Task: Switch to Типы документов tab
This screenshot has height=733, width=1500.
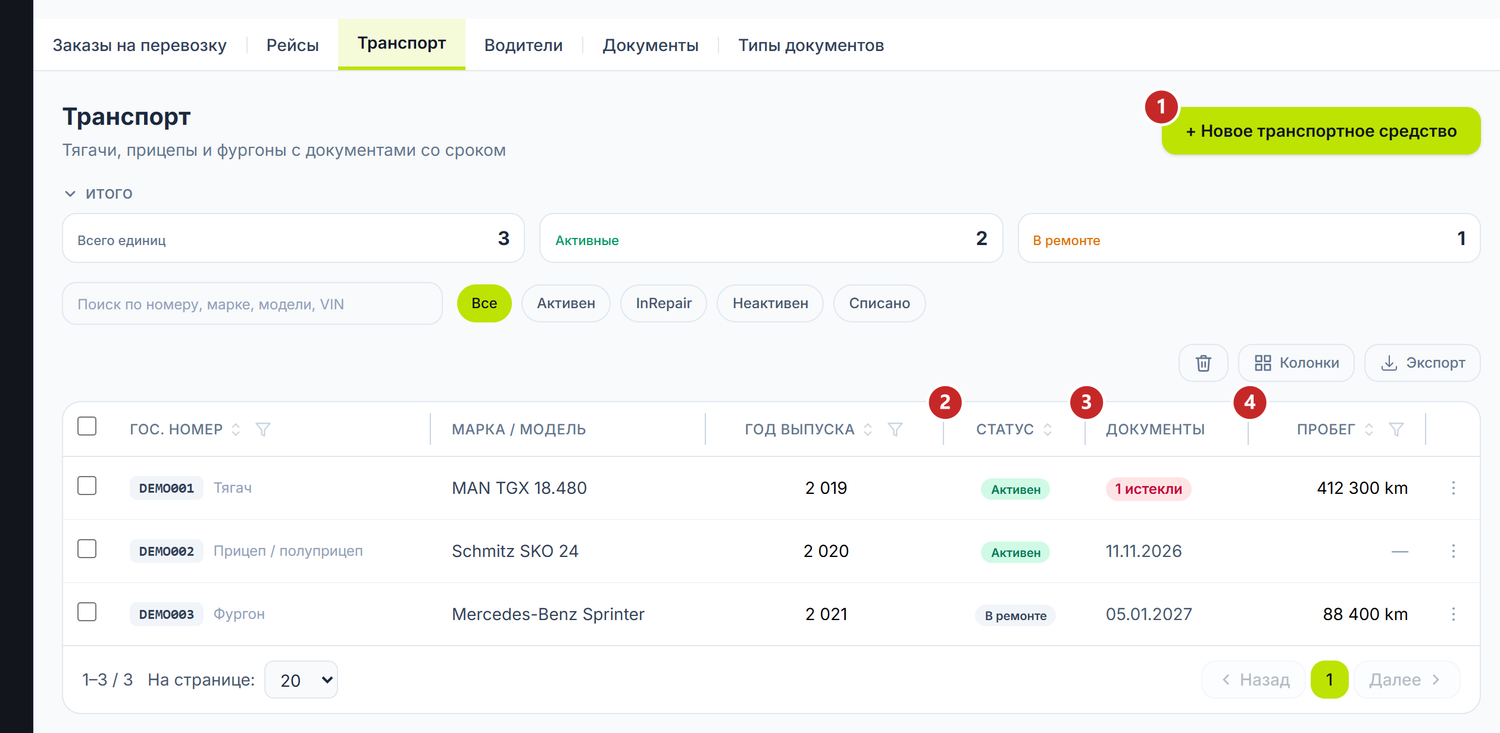Action: [x=811, y=45]
